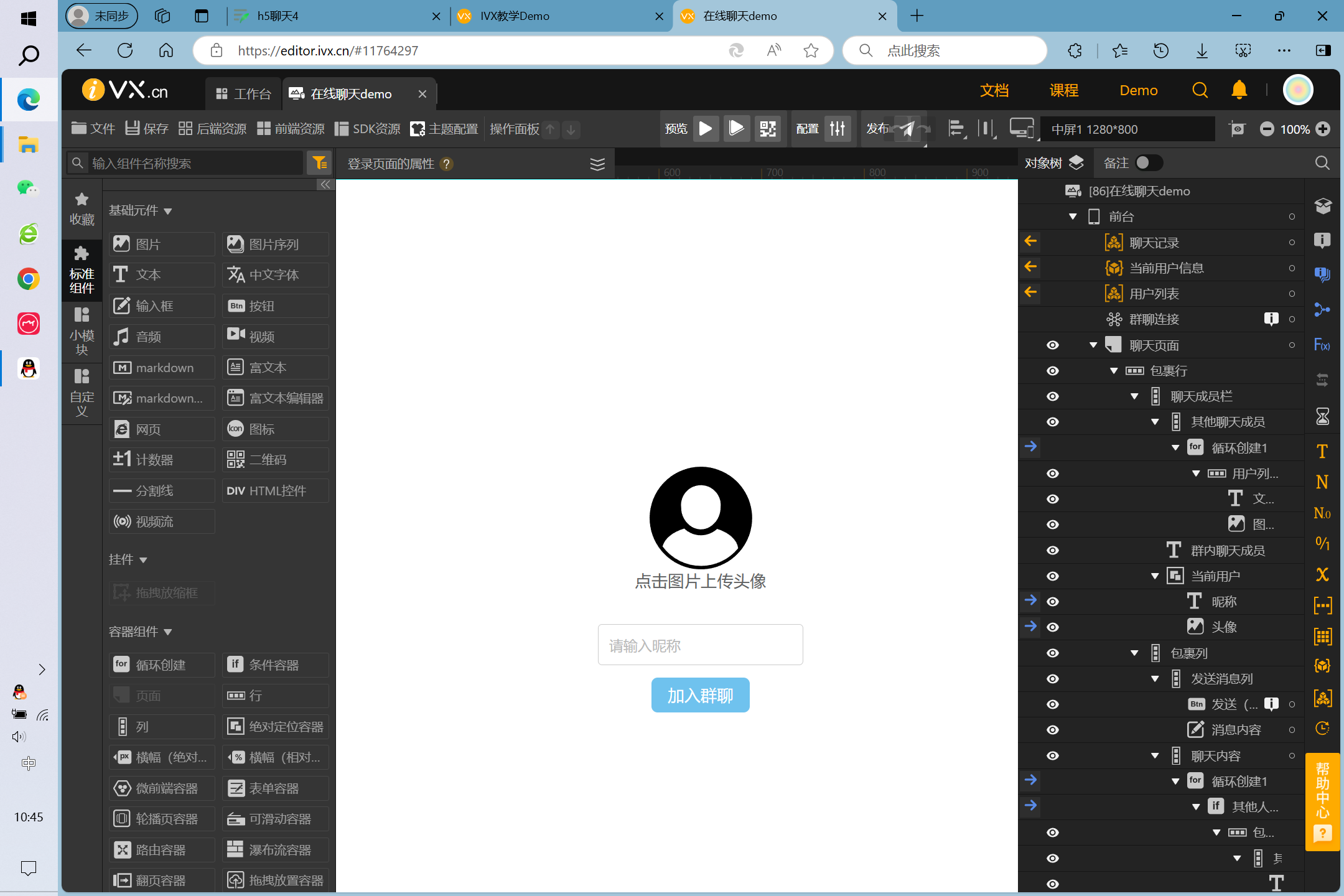Select the 图片 component
This screenshot has width=1344, height=896.
click(162, 244)
